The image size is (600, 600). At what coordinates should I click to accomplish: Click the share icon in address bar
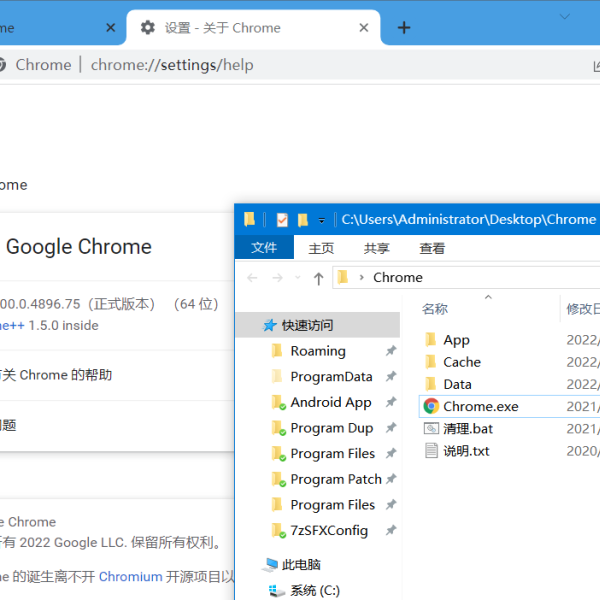[597, 65]
